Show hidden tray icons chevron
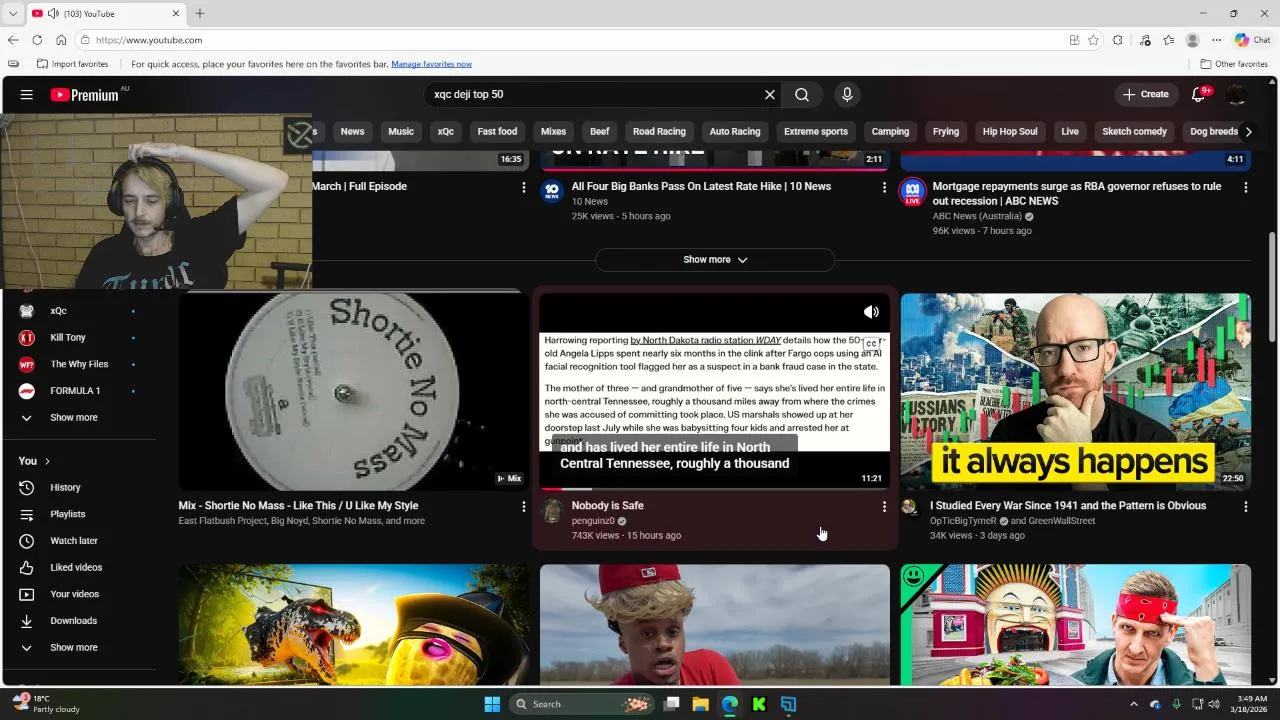The width and height of the screenshot is (1280, 720). pos(1133,704)
